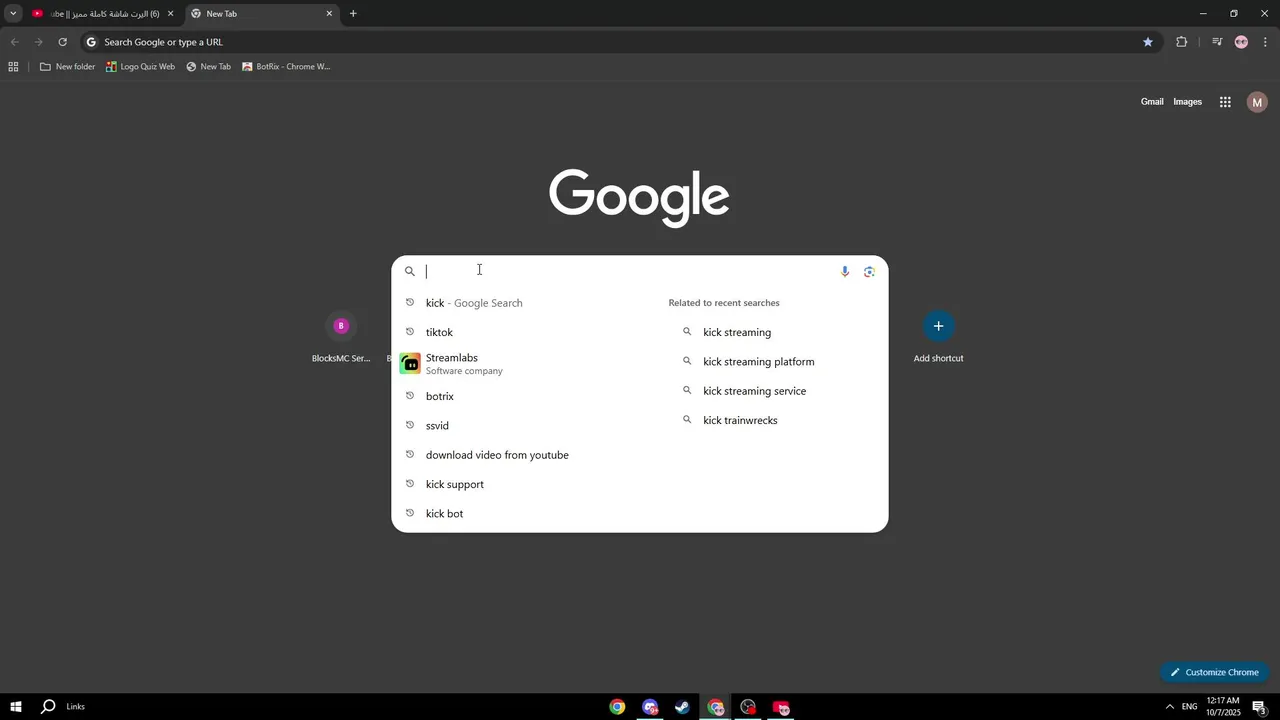Open Windows taskbar search
The width and height of the screenshot is (1280, 720).
click(x=48, y=707)
